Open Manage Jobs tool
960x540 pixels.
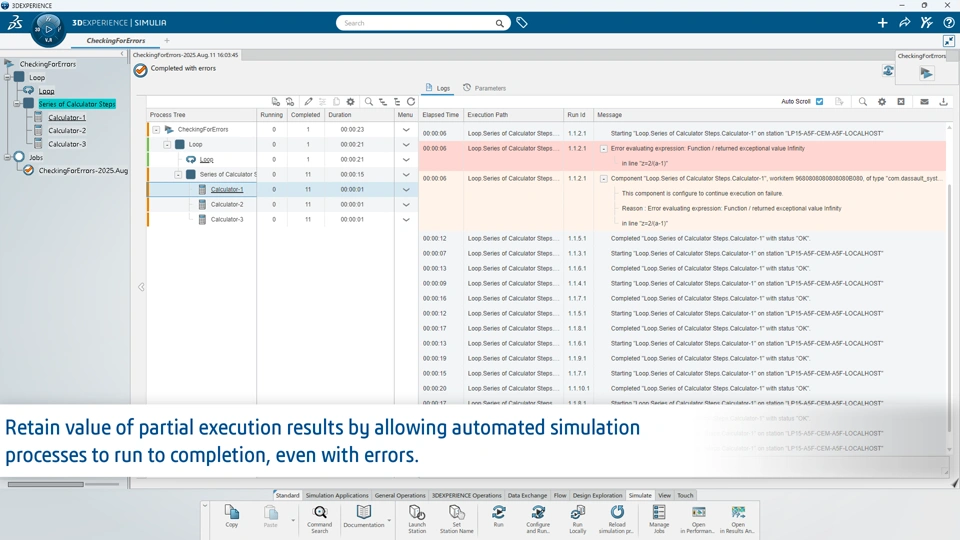click(659, 519)
